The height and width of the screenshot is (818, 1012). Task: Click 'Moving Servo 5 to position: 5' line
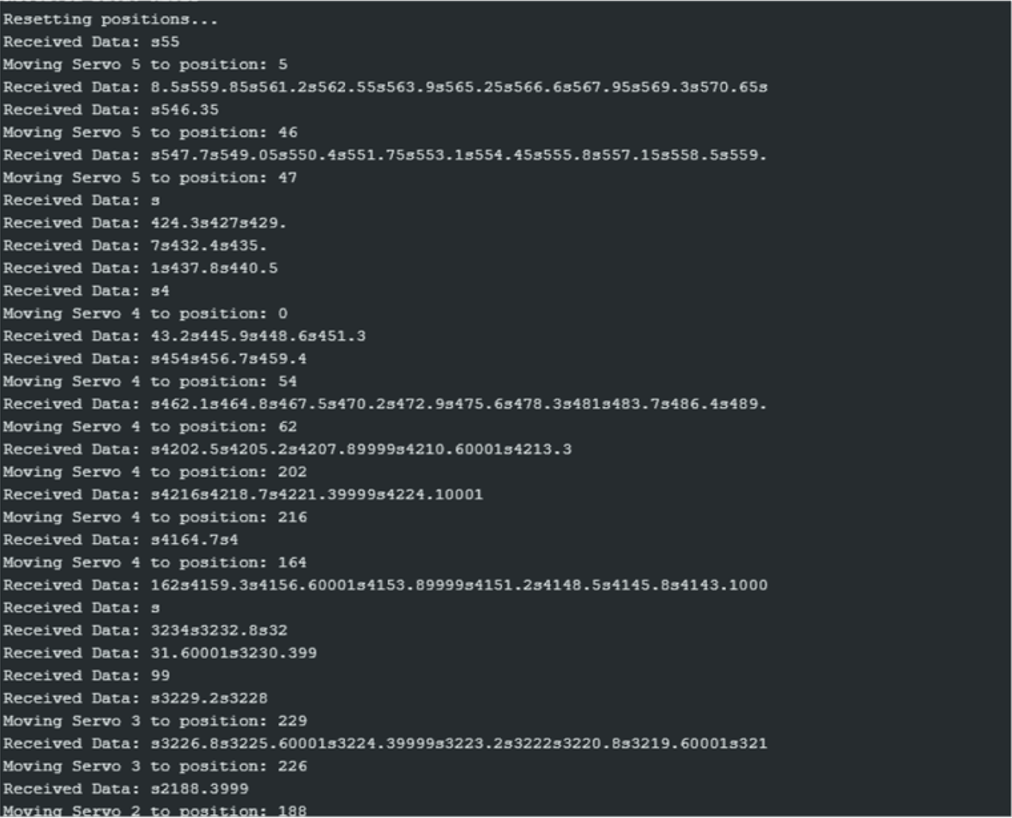click(x=145, y=65)
